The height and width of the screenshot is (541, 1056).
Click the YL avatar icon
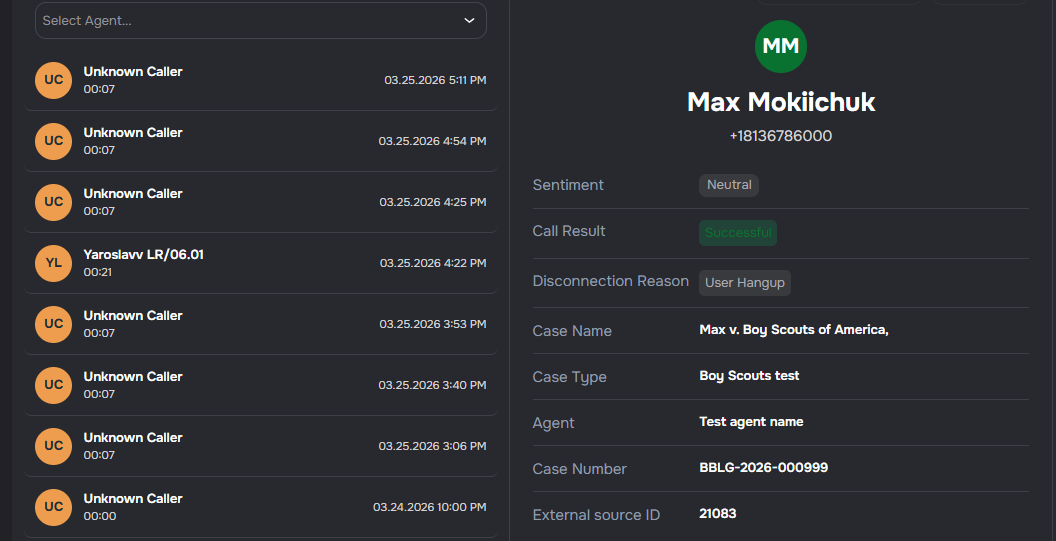point(53,263)
